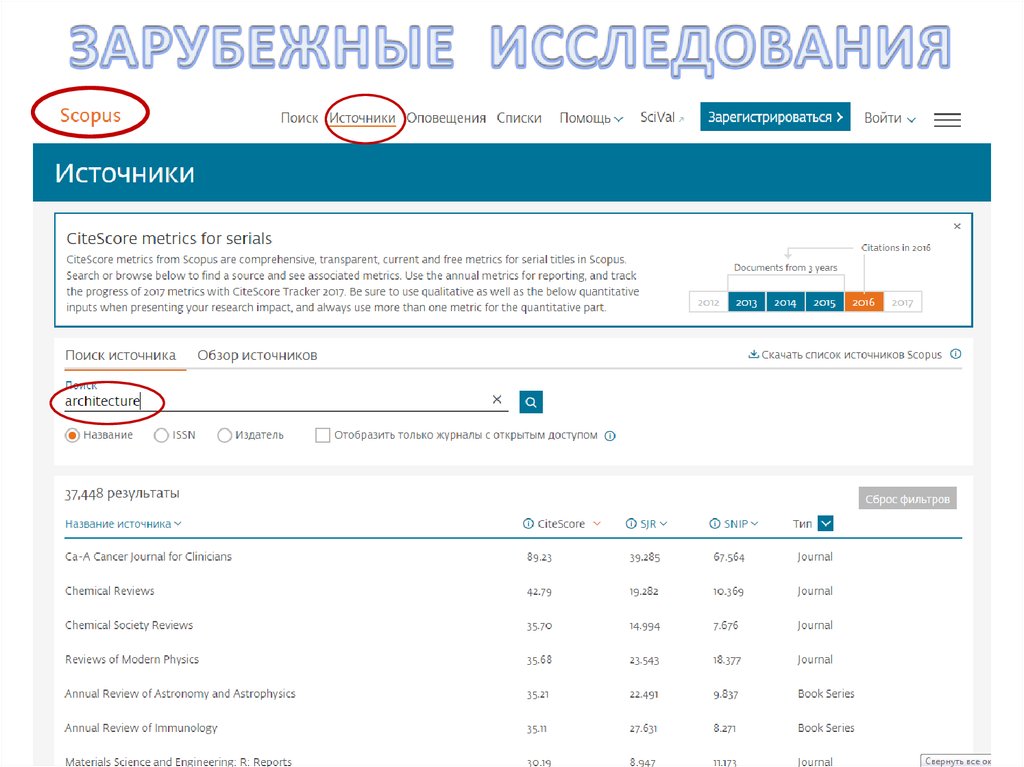Select the orange 2016 year box

click(x=863, y=302)
